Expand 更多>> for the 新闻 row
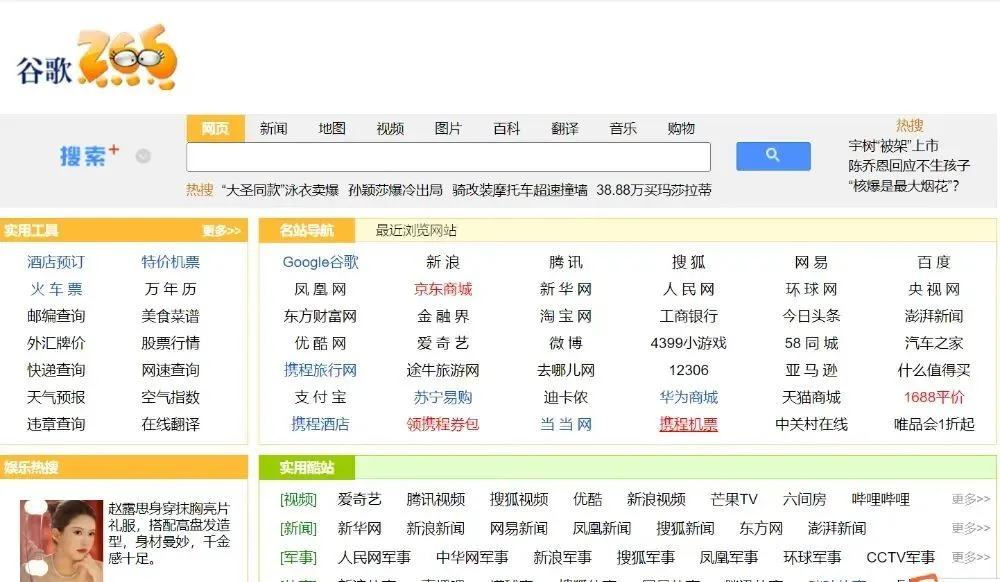1000x582 pixels. tap(970, 528)
